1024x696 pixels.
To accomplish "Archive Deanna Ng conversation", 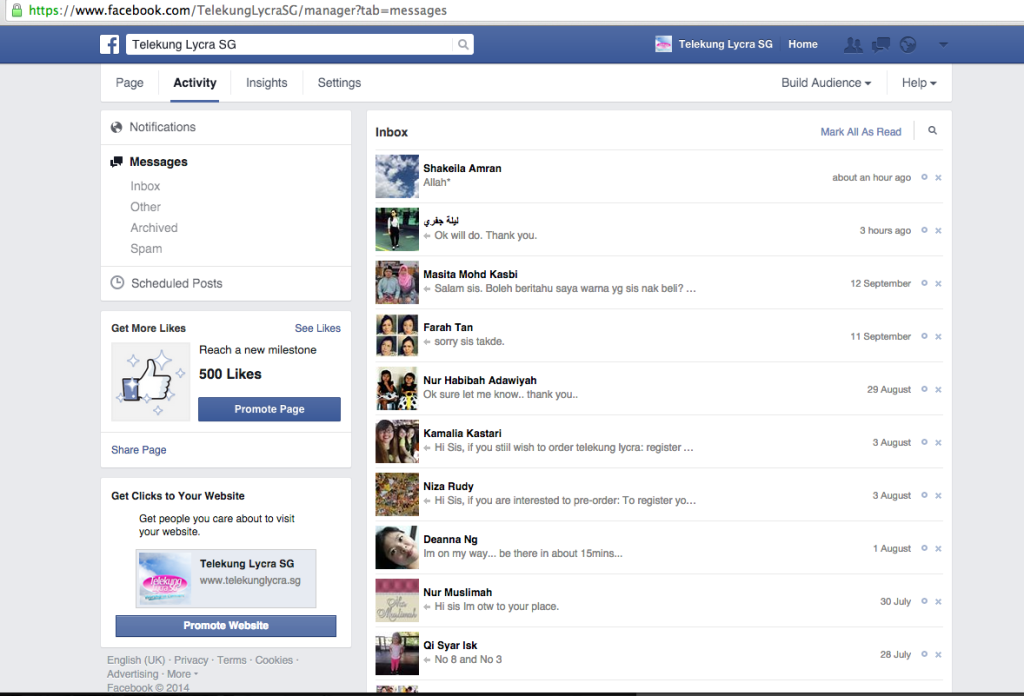I will point(938,548).
